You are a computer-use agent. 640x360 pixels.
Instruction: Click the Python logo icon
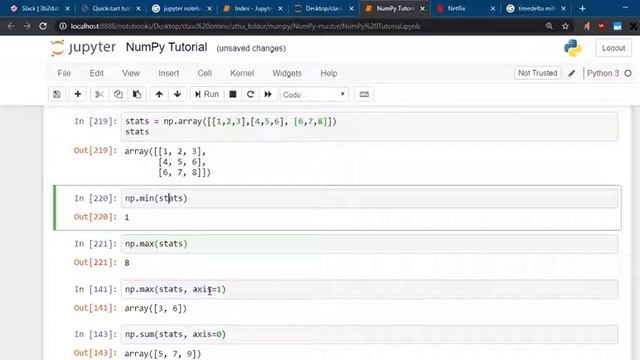pos(573,48)
